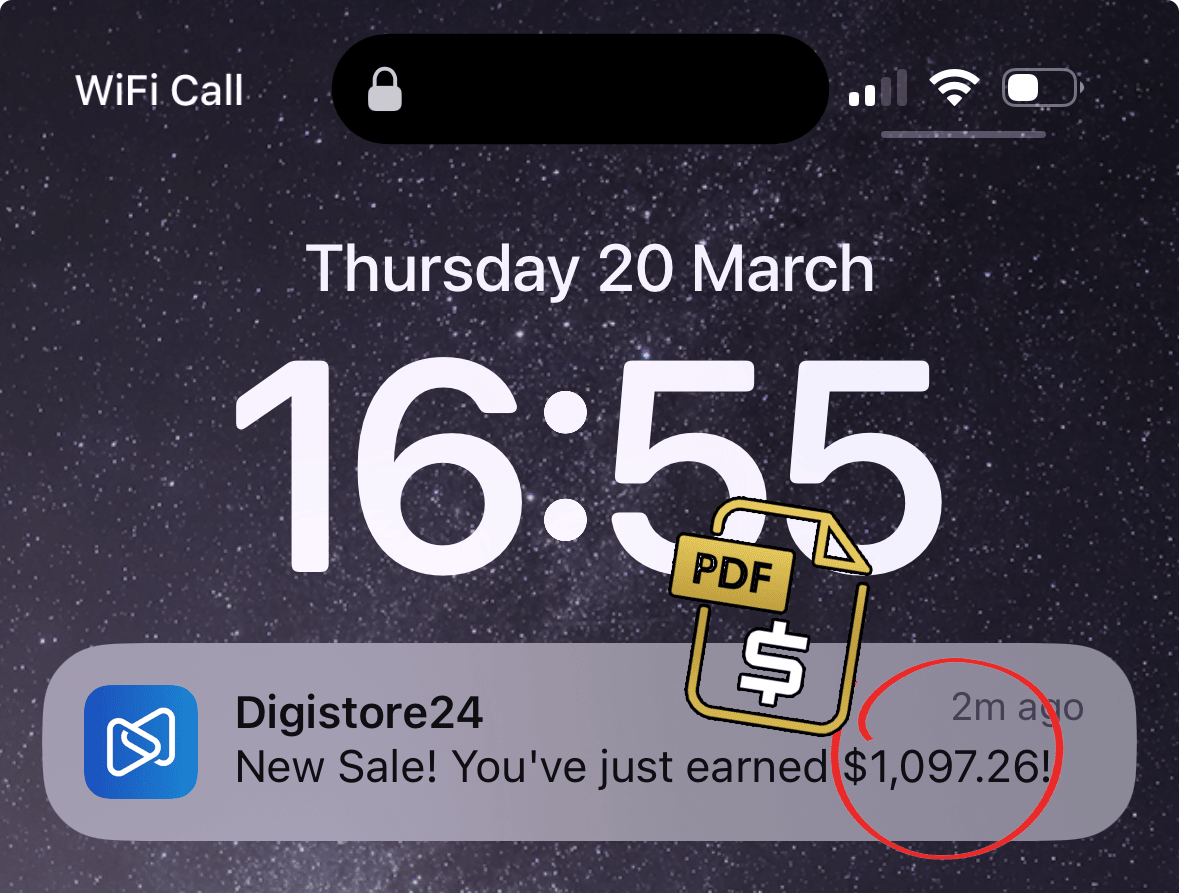Tap the Digistore24 app icon
The width and height of the screenshot is (1179, 893).
[x=141, y=741]
